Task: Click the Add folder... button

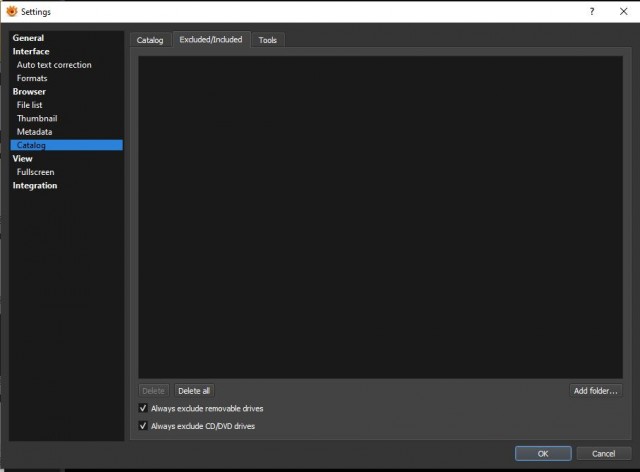Action: tap(596, 391)
